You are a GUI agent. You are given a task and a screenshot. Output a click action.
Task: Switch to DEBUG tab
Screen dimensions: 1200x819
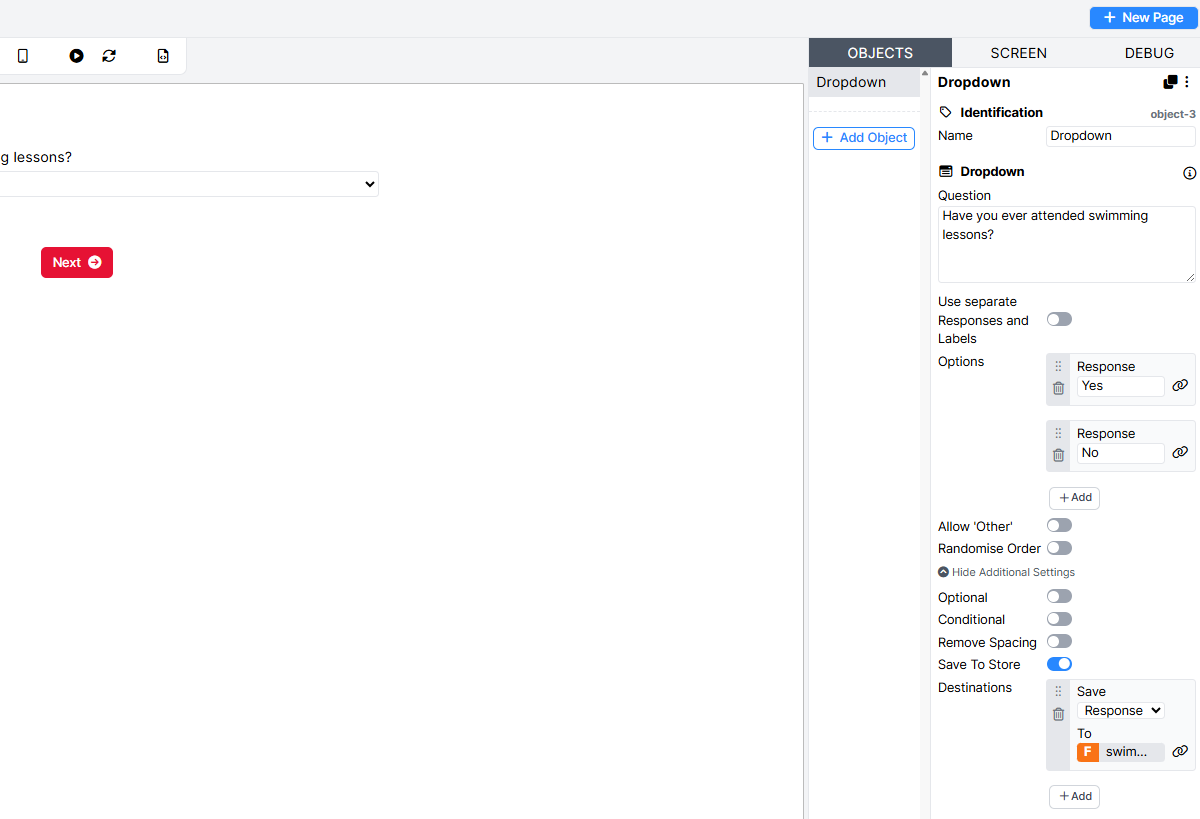(x=1149, y=53)
